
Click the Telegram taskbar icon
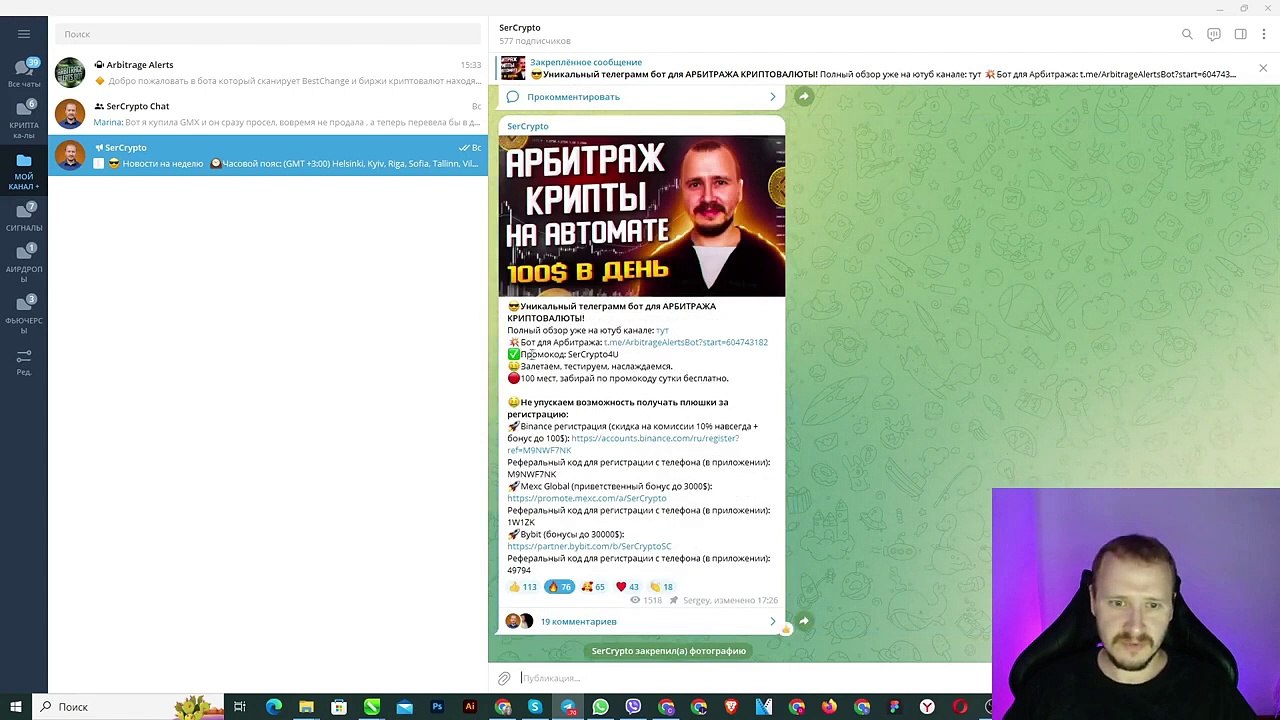[568, 707]
